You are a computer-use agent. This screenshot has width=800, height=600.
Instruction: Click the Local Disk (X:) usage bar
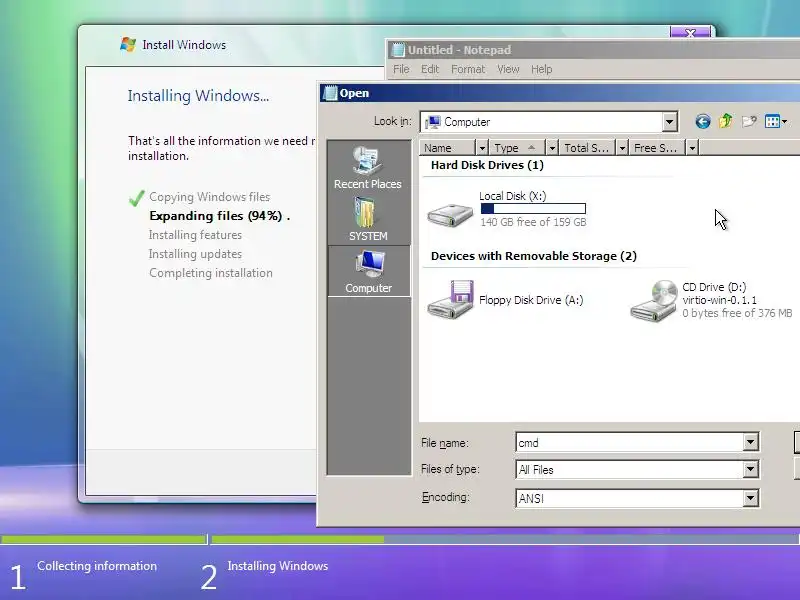[x=533, y=208]
